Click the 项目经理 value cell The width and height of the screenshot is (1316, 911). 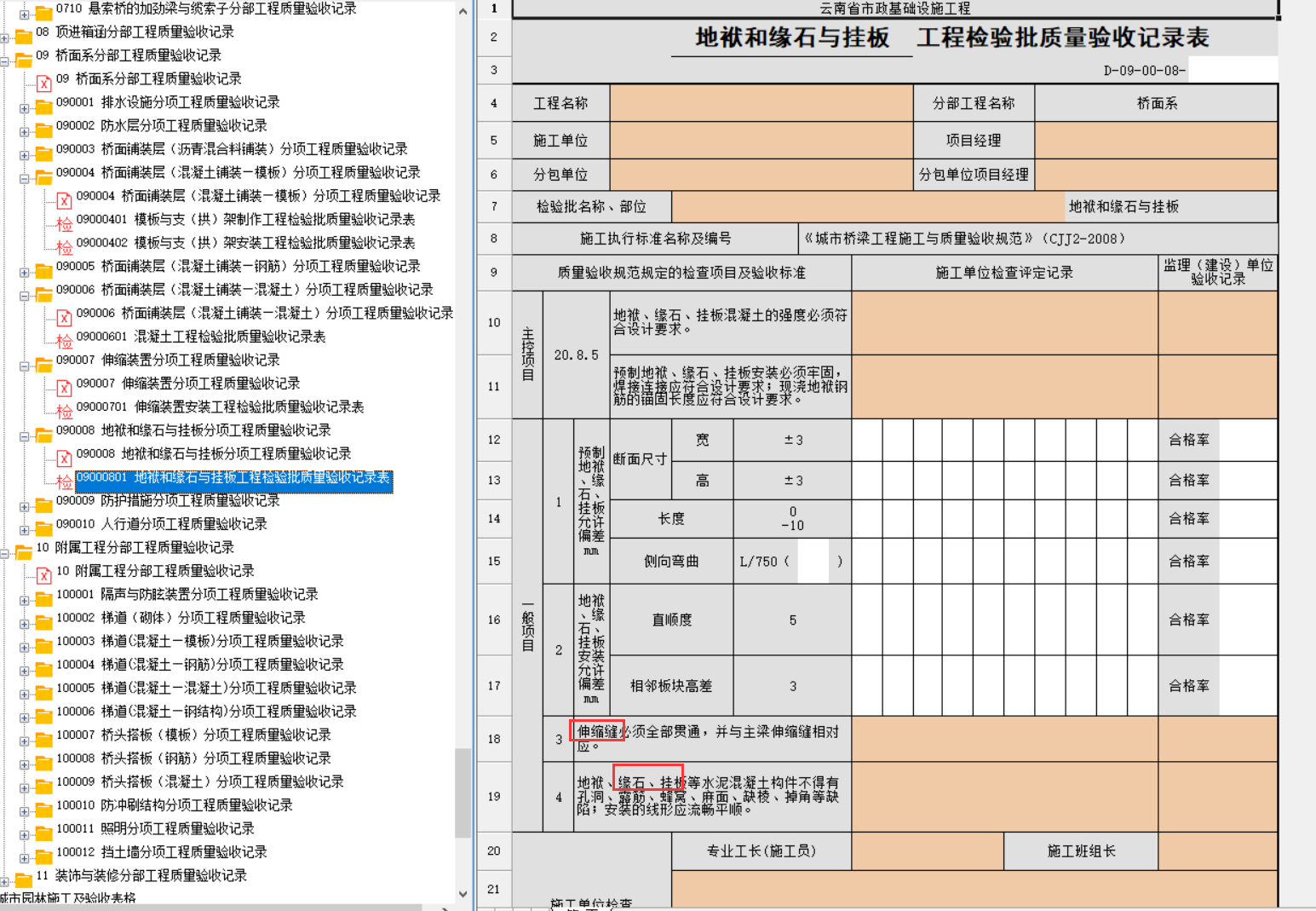tap(1156, 141)
